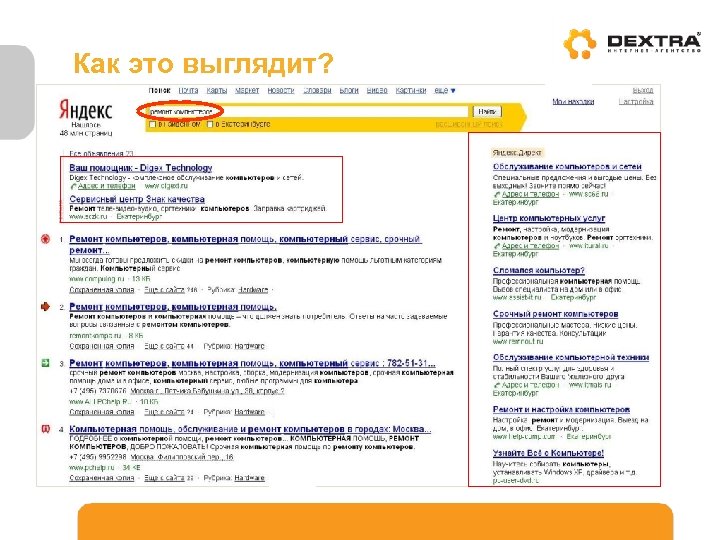720x540 pixels.
Task: Open the Настройка link
Action: [x=636, y=101]
